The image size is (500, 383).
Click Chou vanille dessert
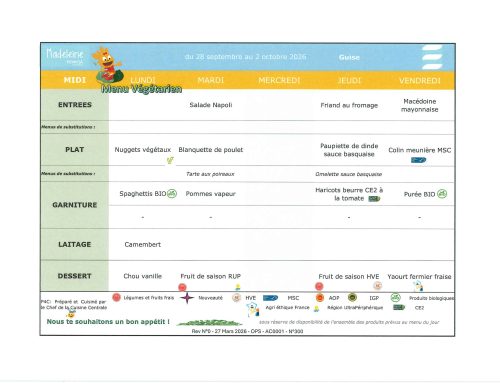click(x=143, y=276)
